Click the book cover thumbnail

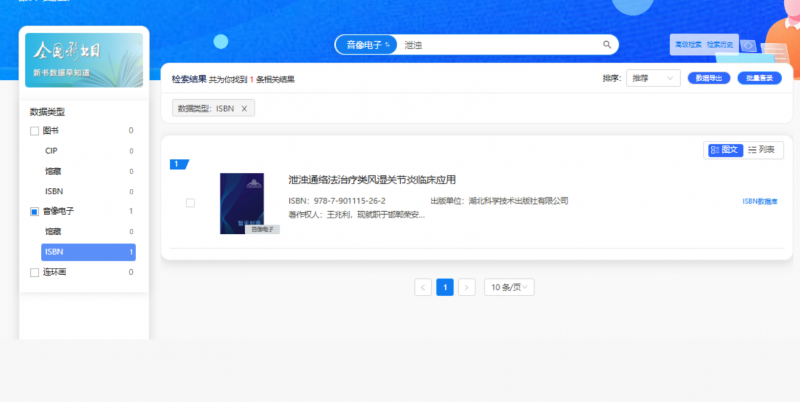point(242,202)
